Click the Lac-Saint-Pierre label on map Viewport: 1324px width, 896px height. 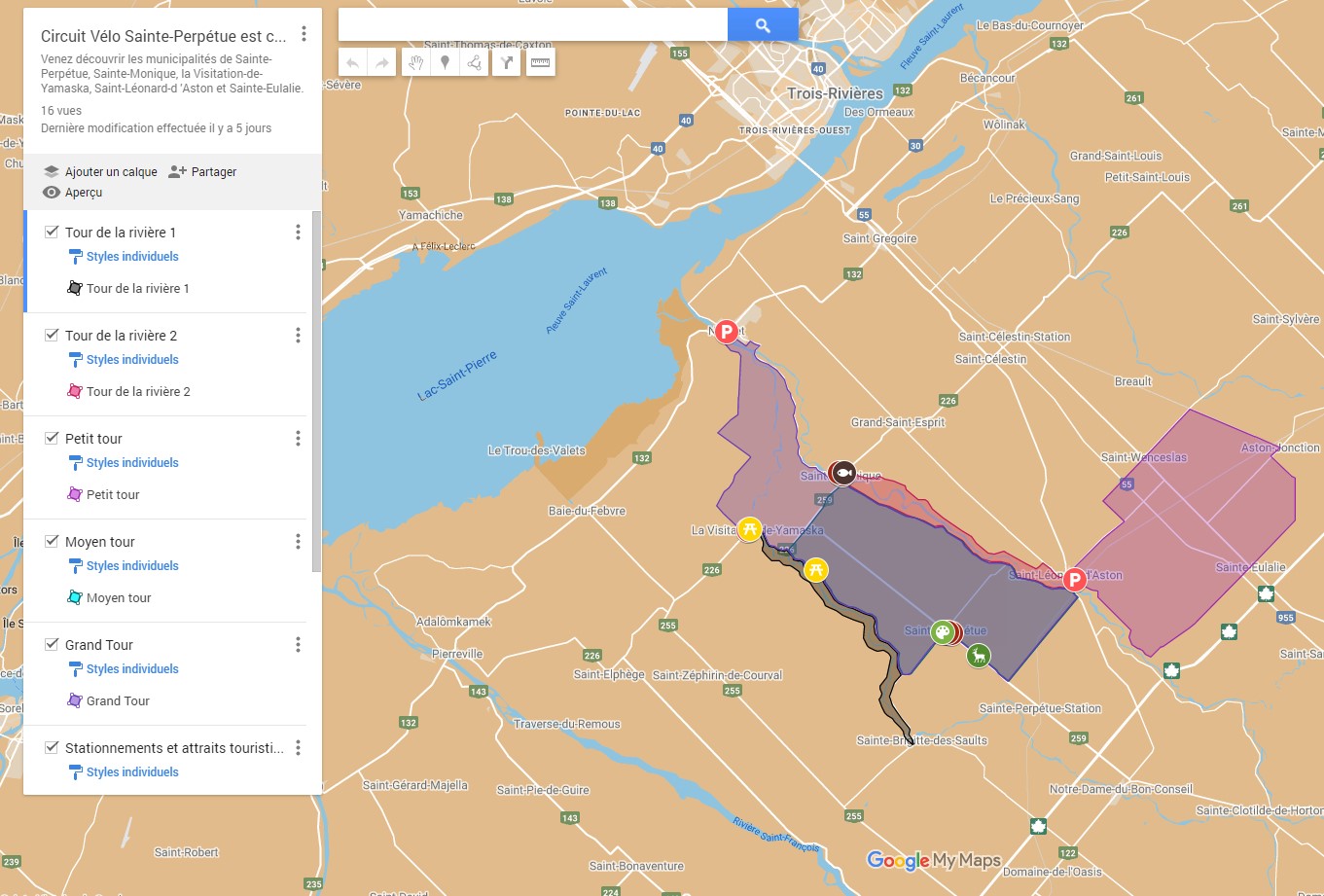pyautogui.click(x=457, y=376)
